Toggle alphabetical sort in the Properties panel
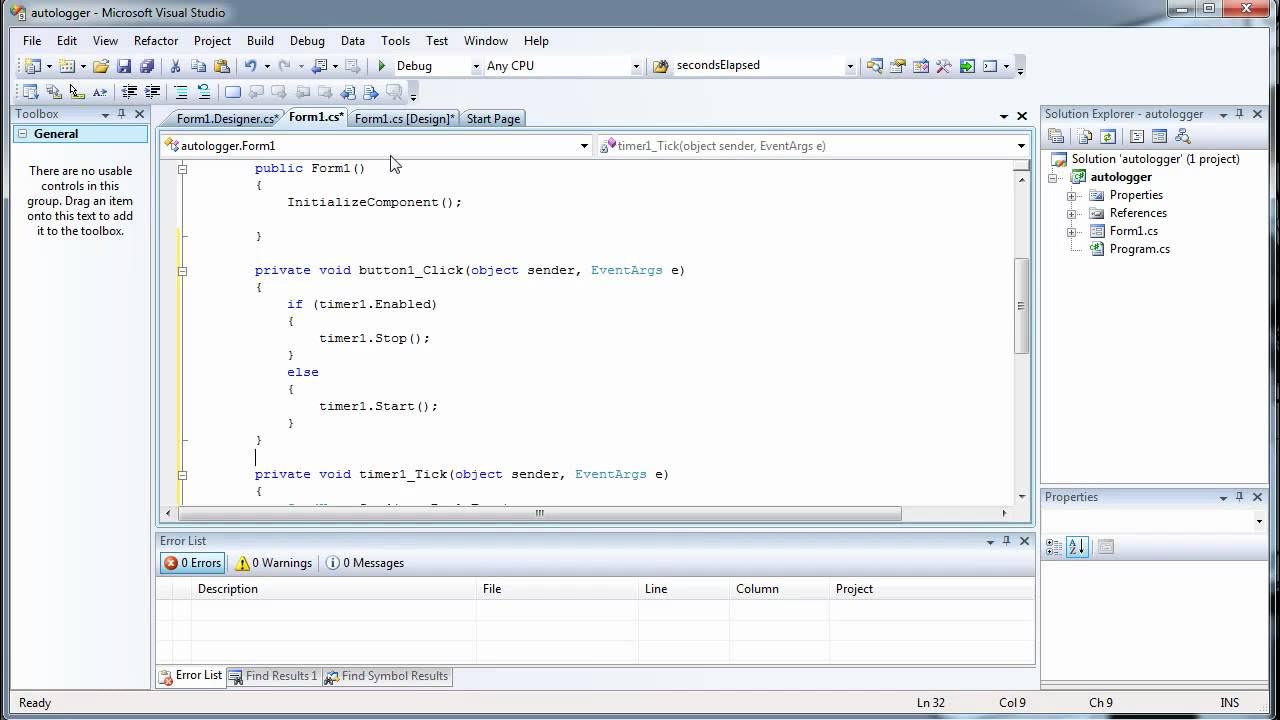 pyautogui.click(x=1077, y=547)
